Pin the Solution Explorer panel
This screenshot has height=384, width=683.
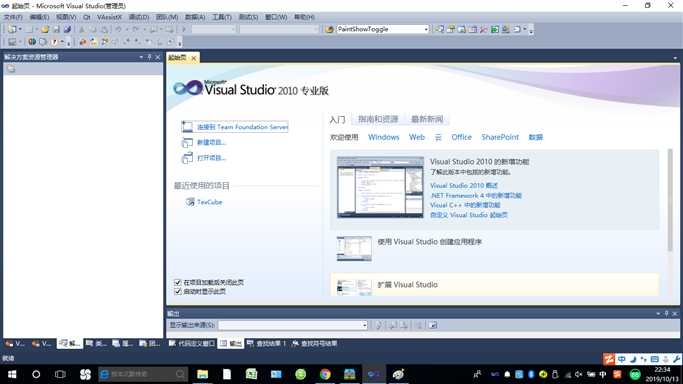[x=149, y=57]
